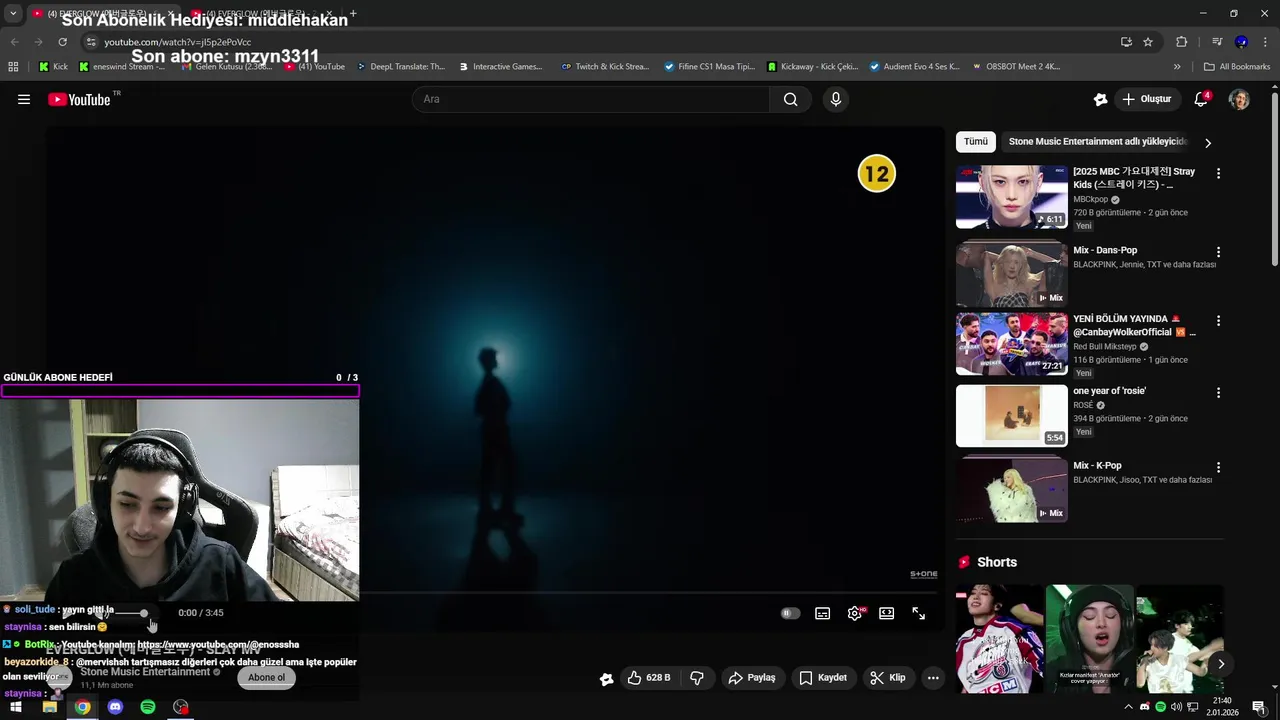This screenshot has width=1280, height=720.
Task: Click the sparkle Ask icon in the header
Action: coord(1100,99)
